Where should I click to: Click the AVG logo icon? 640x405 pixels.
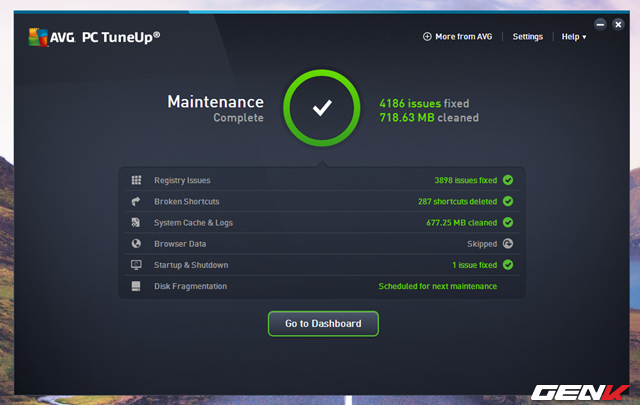point(38,36)
